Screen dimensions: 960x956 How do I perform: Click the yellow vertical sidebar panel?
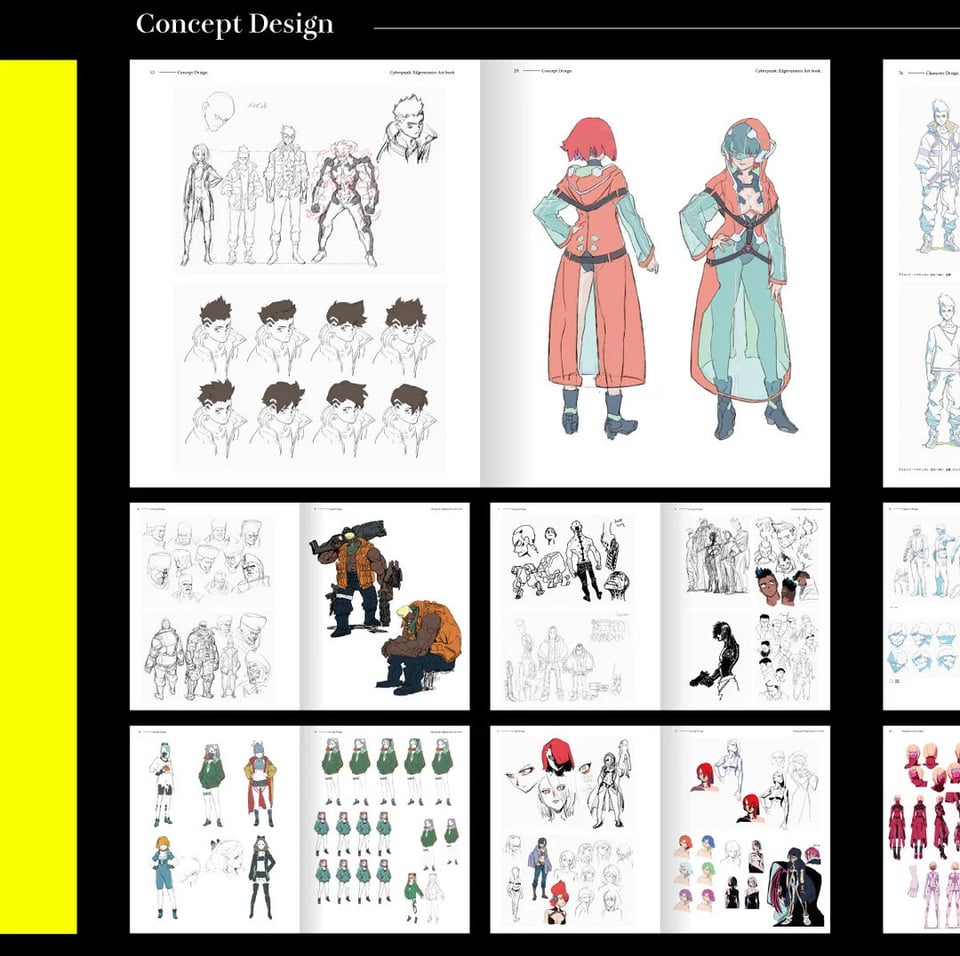tap(38, 496)
